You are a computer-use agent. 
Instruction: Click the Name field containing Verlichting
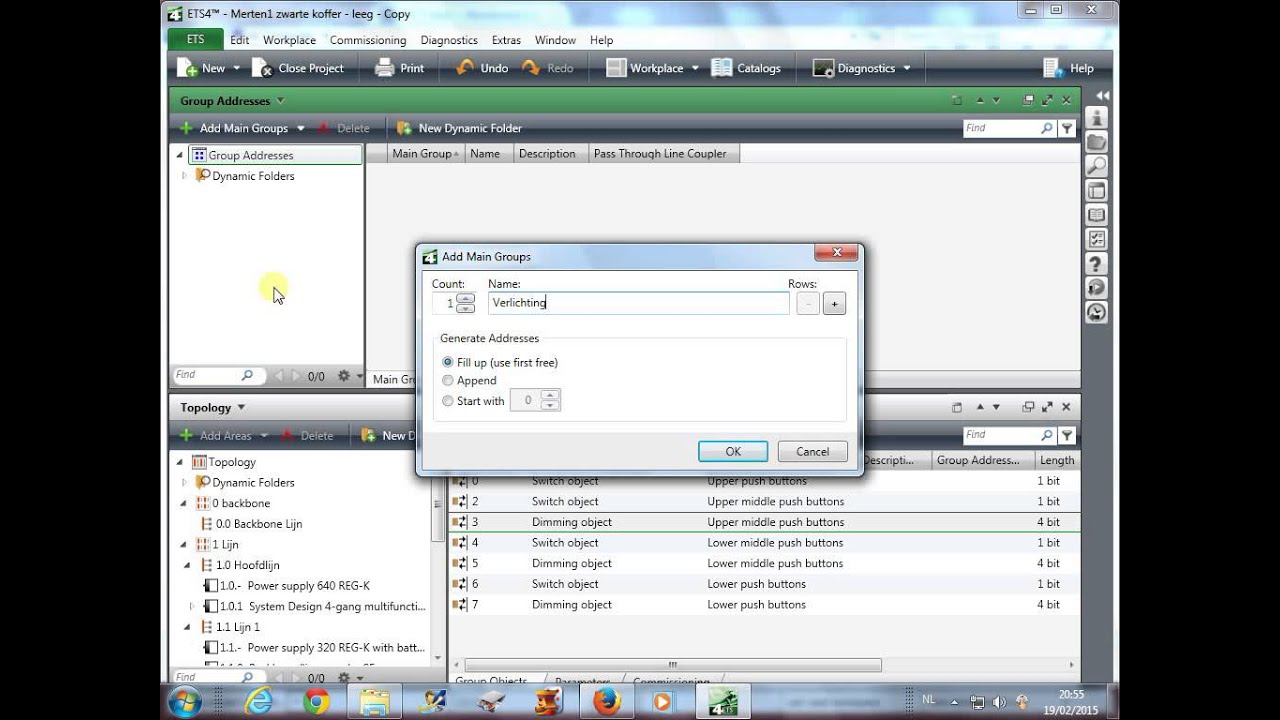pos(638,303)
